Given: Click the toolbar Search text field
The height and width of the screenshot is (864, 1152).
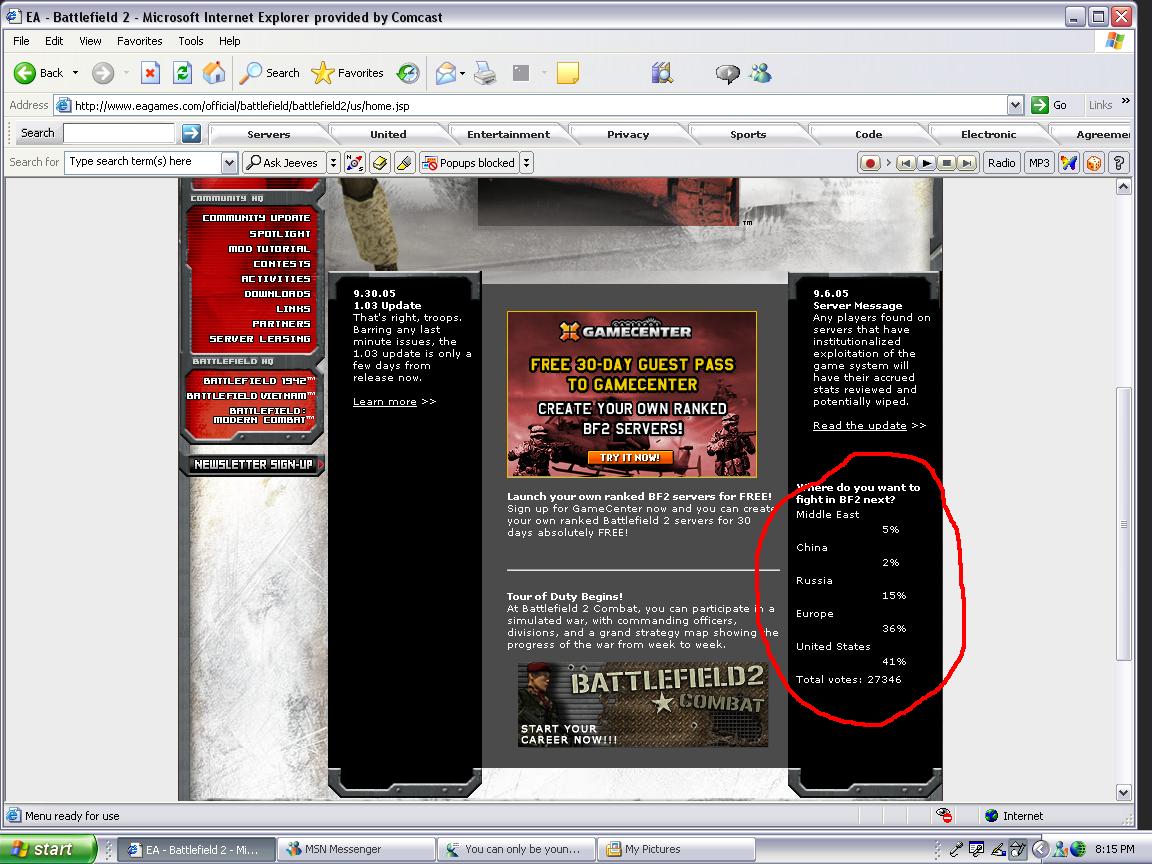Looking at the screenshot, I should (x=119, y=133).
